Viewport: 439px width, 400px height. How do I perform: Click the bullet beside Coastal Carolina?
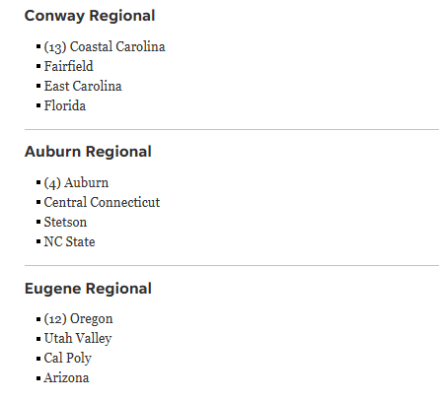38,47
